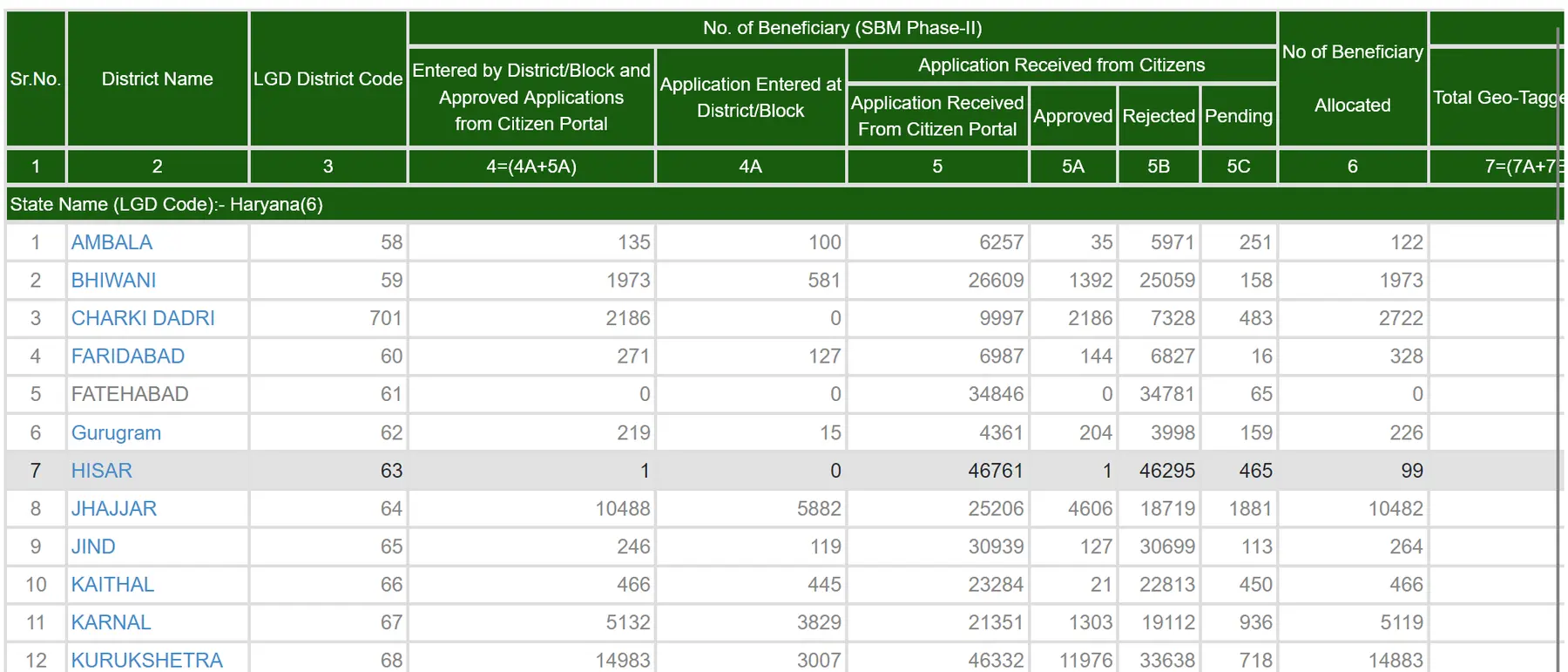Open the JIND district link
Image resolution: width=1568 pixels, height=672 pixels.
[93, 546]
